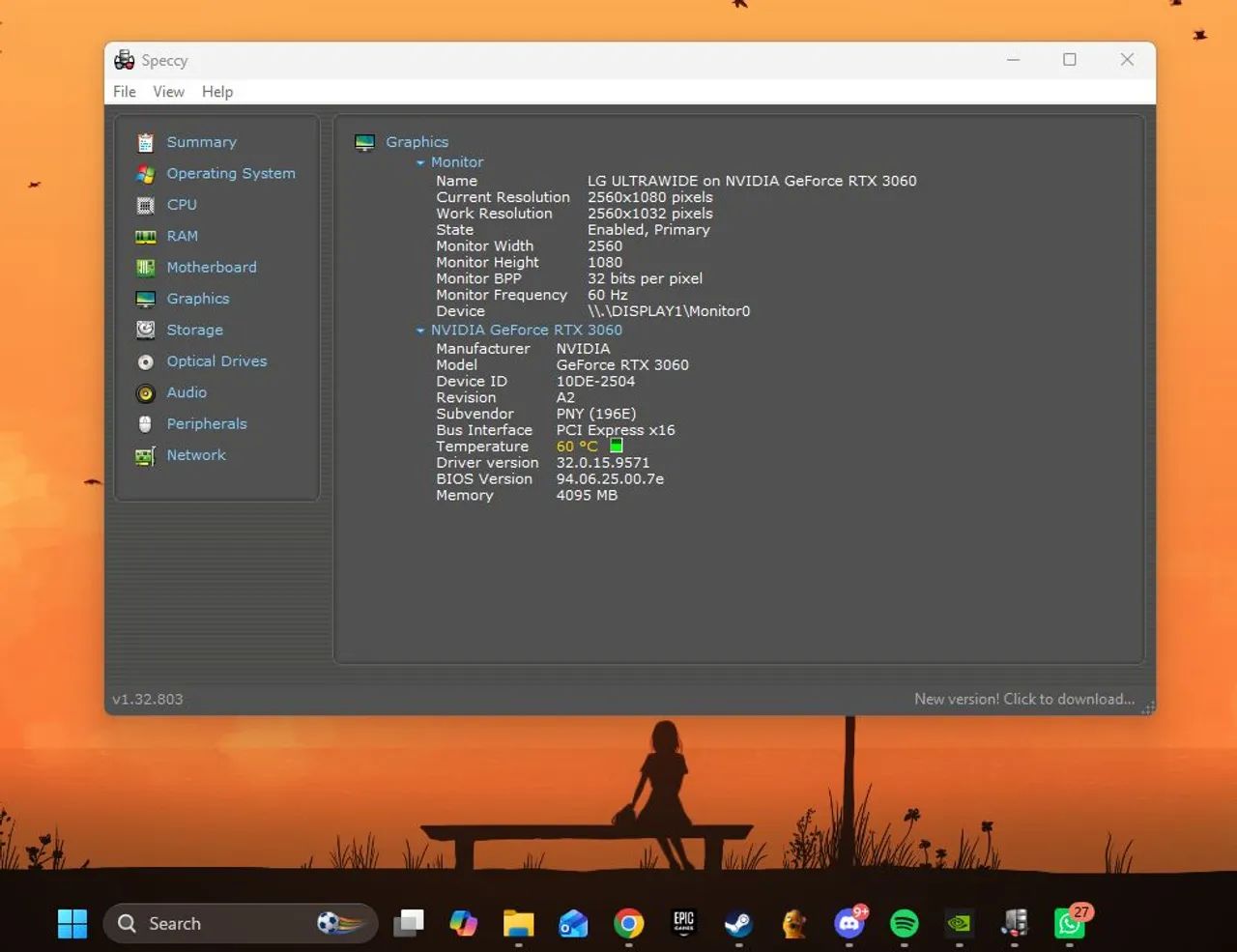
Task: Open the Windows Start button
Action: pyautogui.click(x=72, y=923)
